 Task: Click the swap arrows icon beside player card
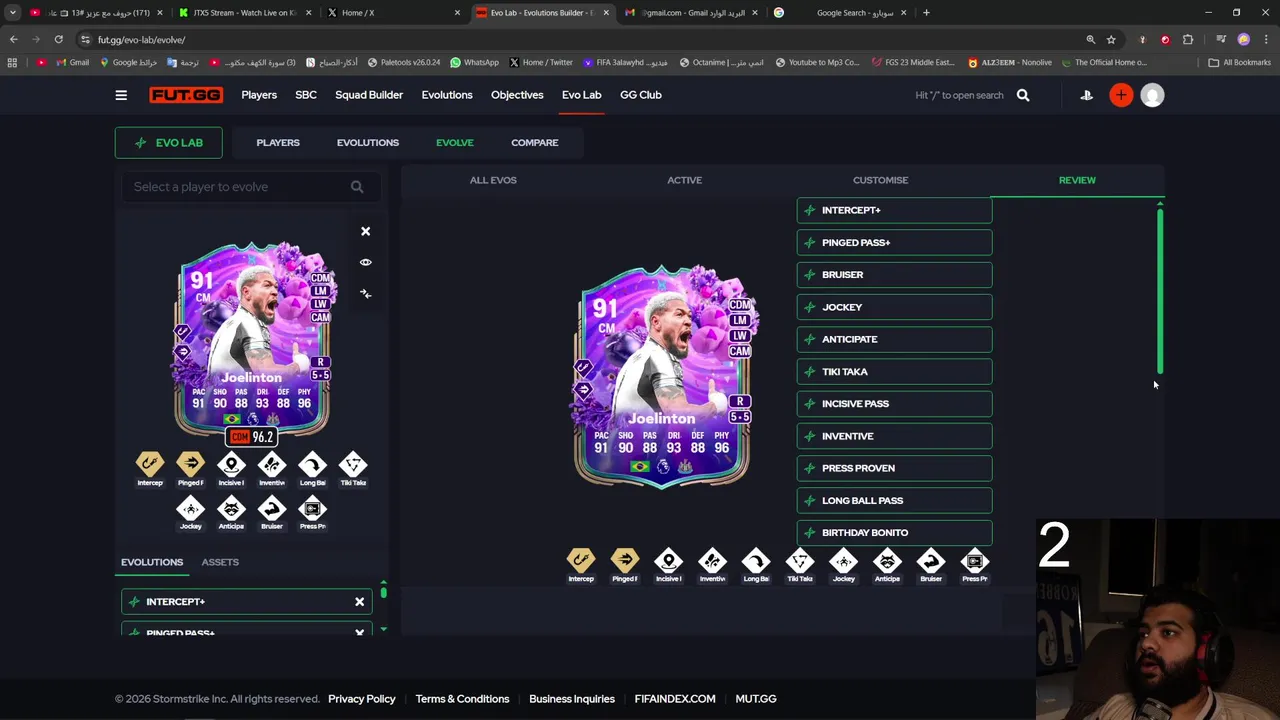click(x=365, y=294)
